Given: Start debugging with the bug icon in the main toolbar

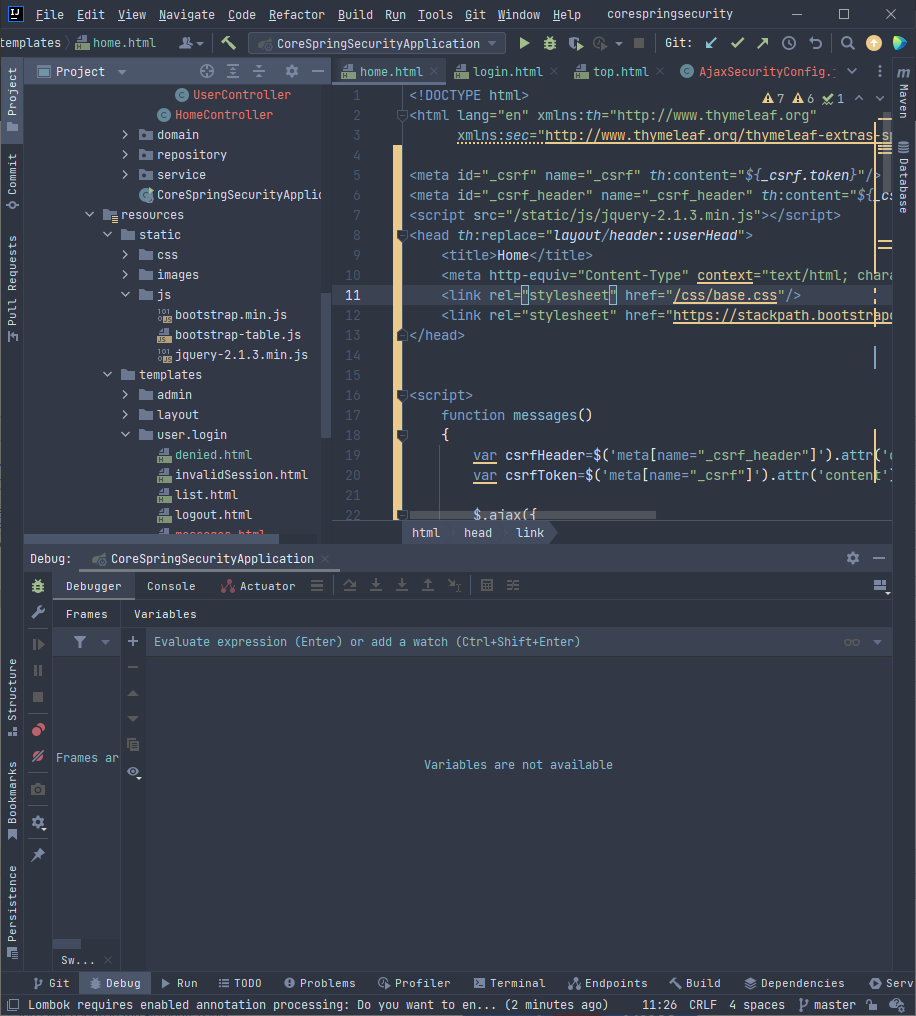Looking at the screenshot, I should click(549, 43).
